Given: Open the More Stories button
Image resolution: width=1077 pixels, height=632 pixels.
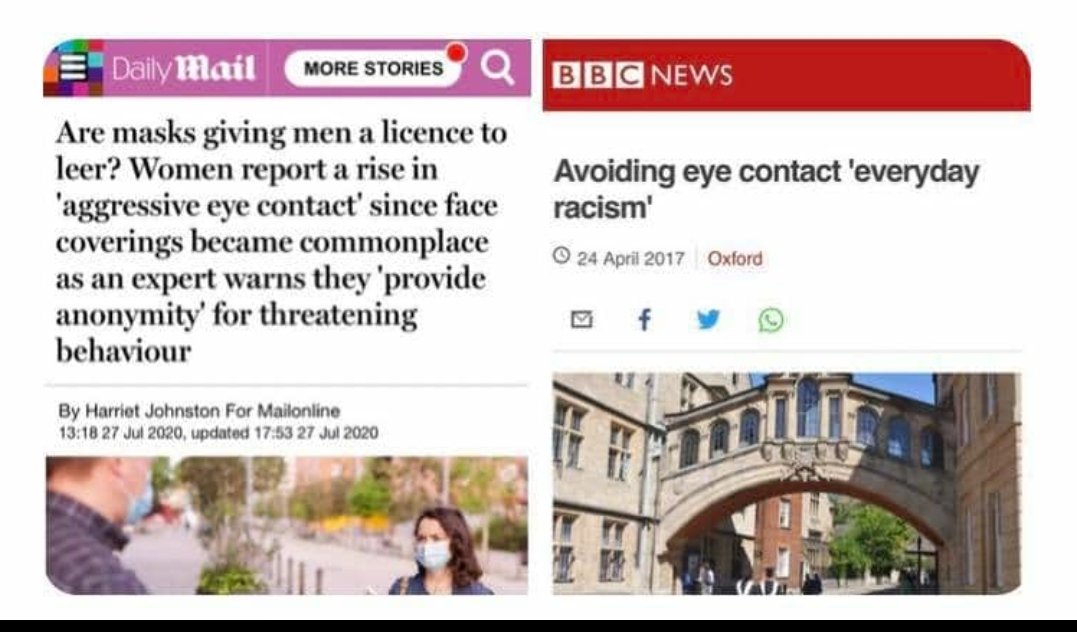Looking at the screenshot, I should pos(374,68).
